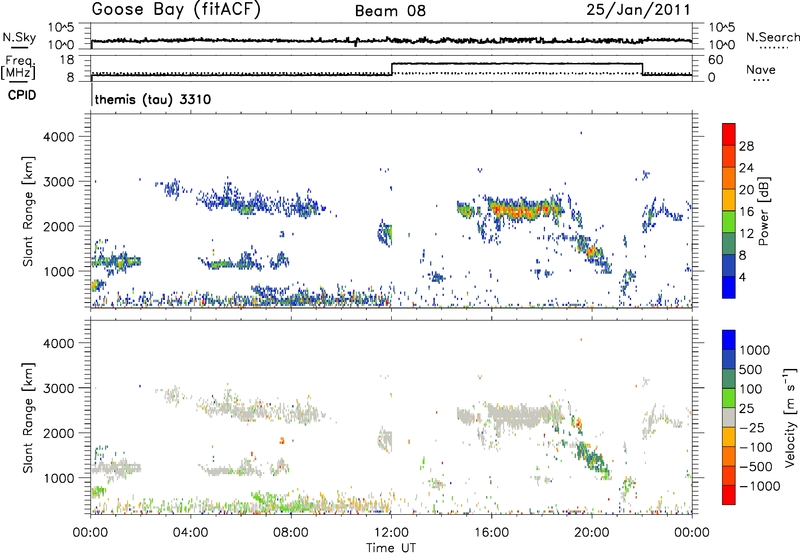Click the '100' tick on Velocity colorbar
Screen dimensions: 800x554
(x=751, y=389)
